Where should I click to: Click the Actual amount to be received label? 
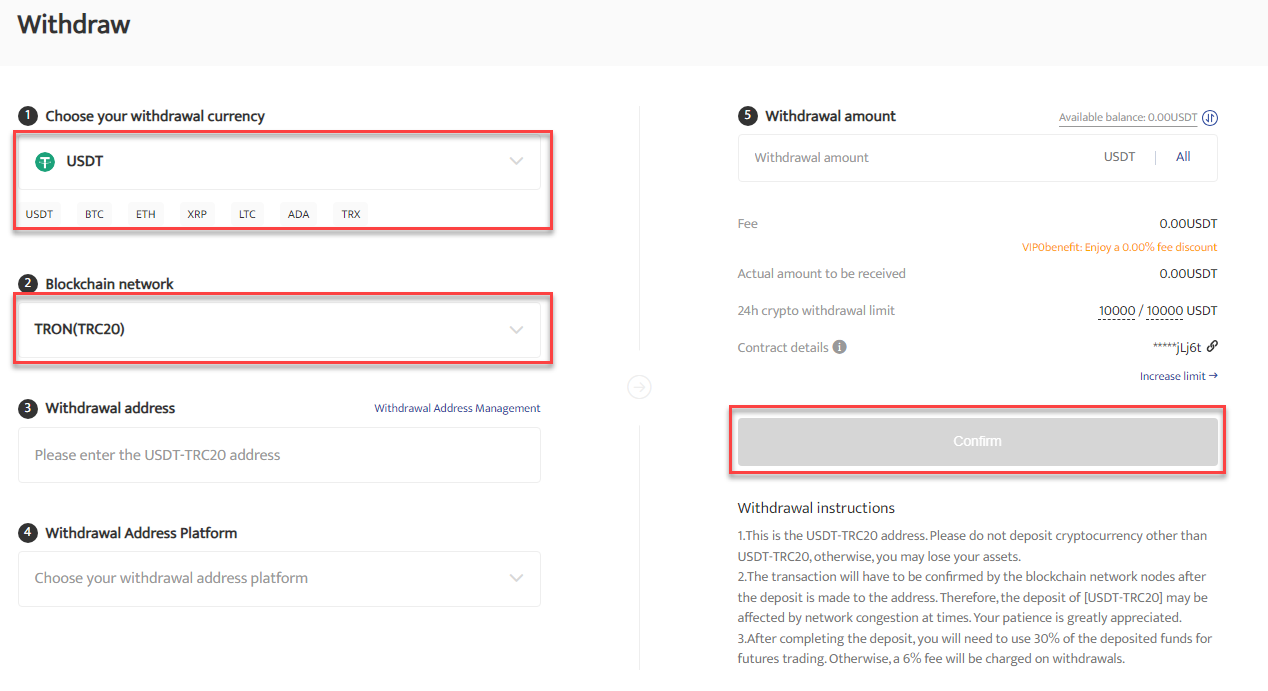tap(821, 274)
